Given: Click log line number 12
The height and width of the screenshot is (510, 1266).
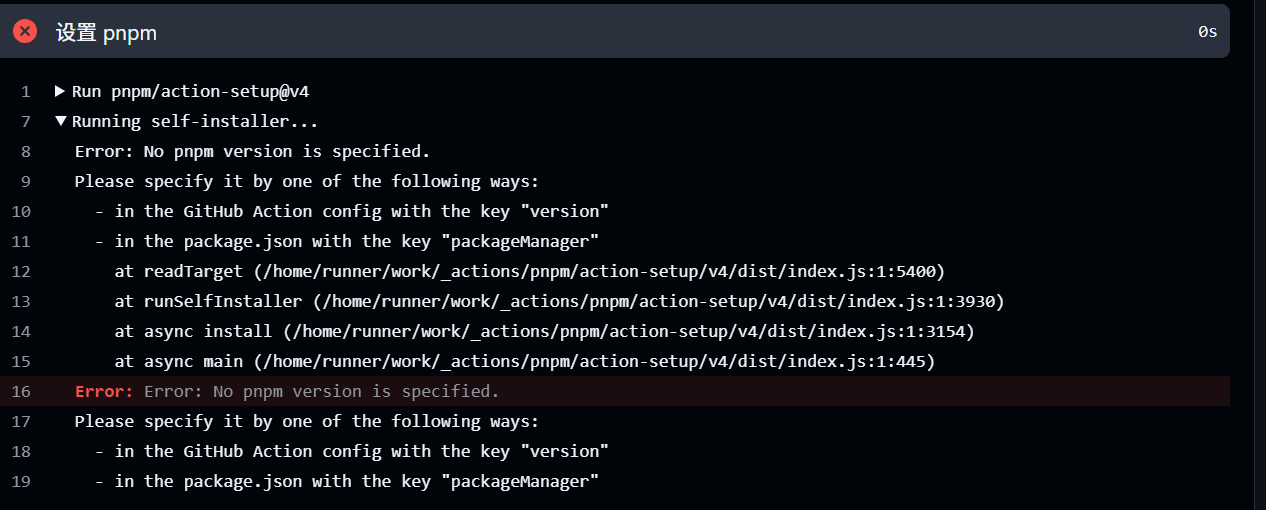Looking at the screenshot, I should coord(22,271).
